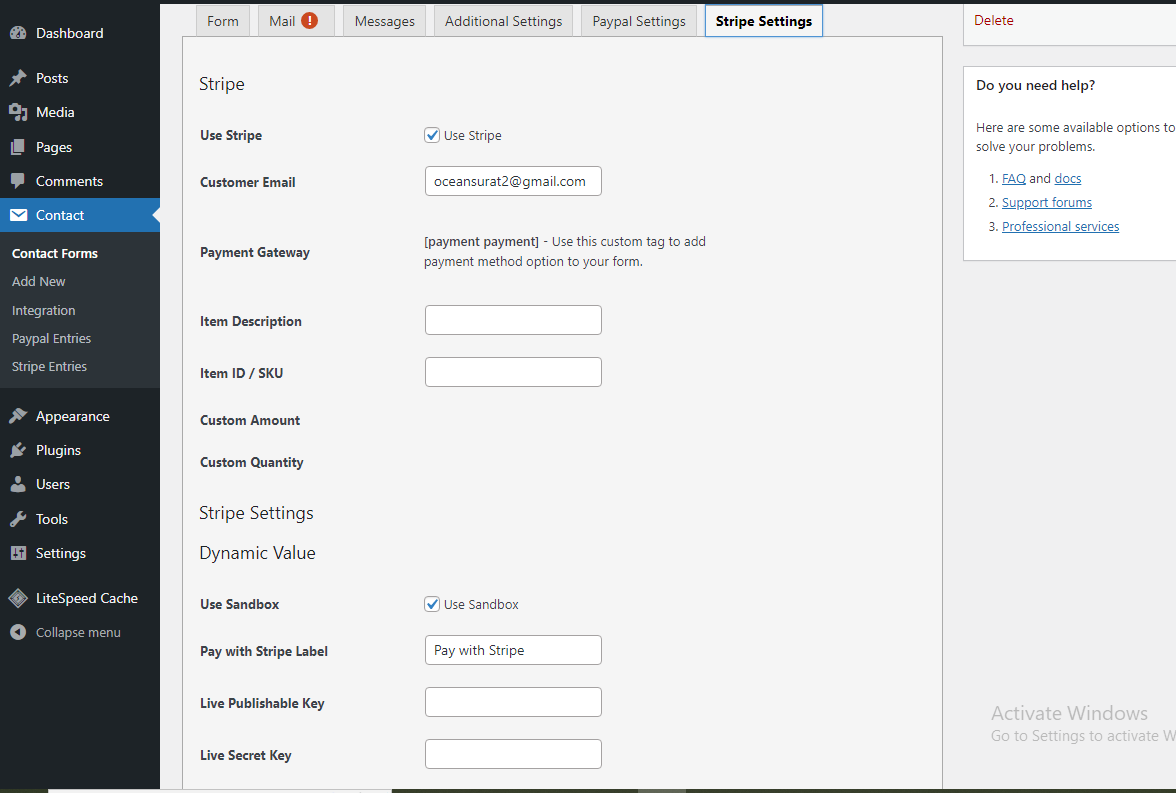Screen dimensions: 1176x793
Task: Open Comments via its speech bubble icon
Action: coord(20,181)
